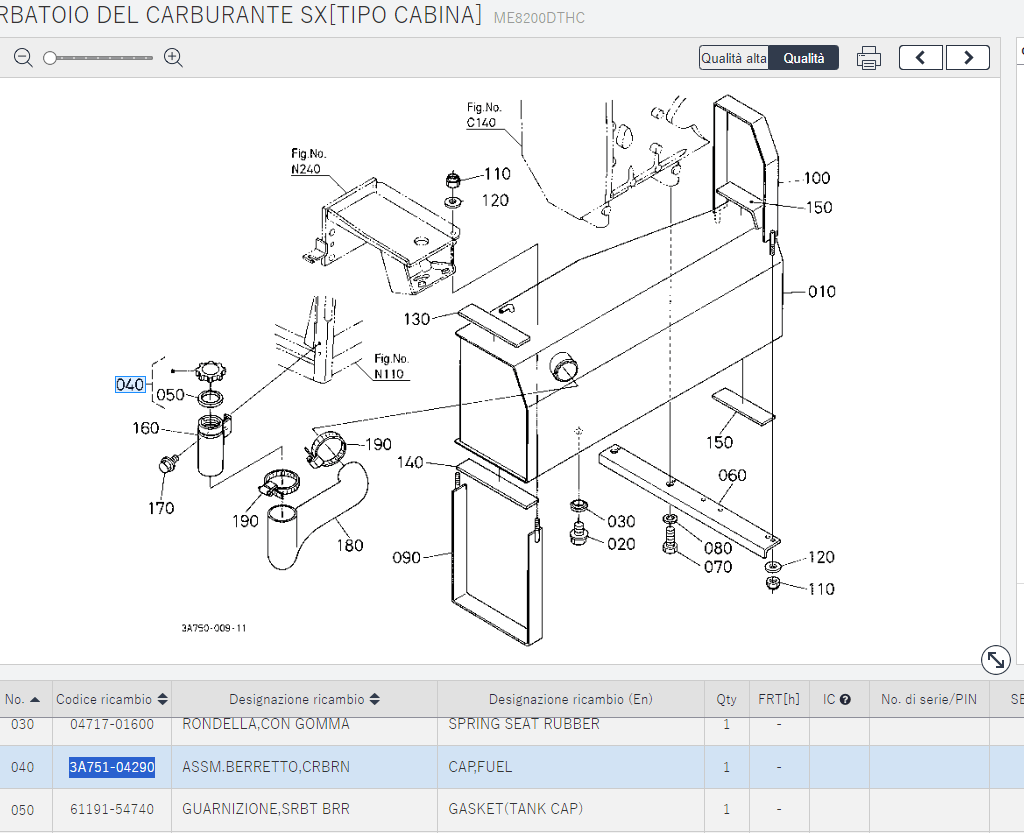Open Fig.No. N240 reference in diagram
The height and width of the screenshot is (833, 1024).
point(307,170)
